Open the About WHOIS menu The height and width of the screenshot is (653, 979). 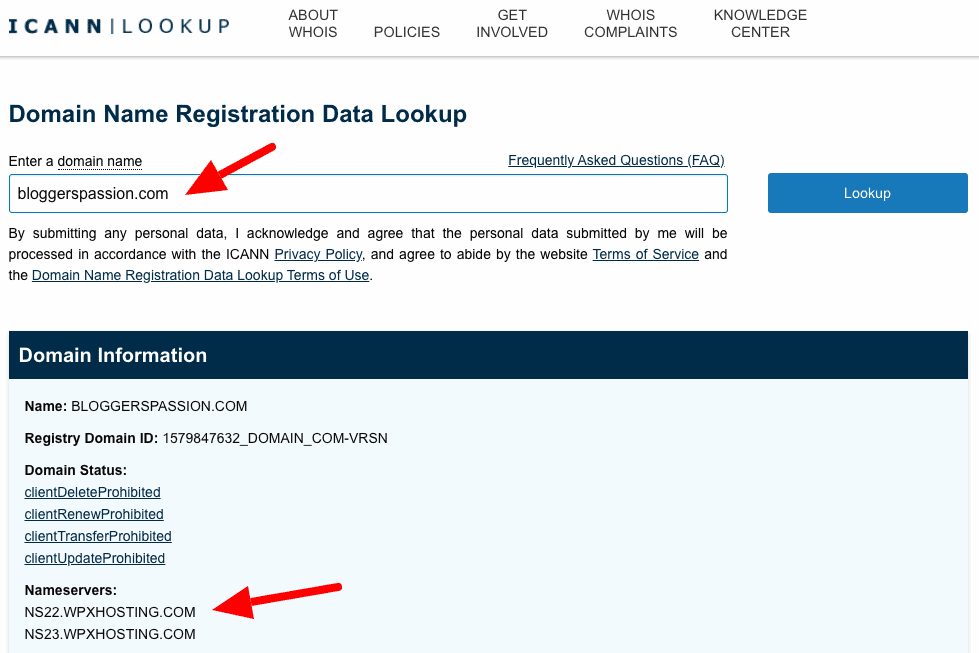pos(313,24)
